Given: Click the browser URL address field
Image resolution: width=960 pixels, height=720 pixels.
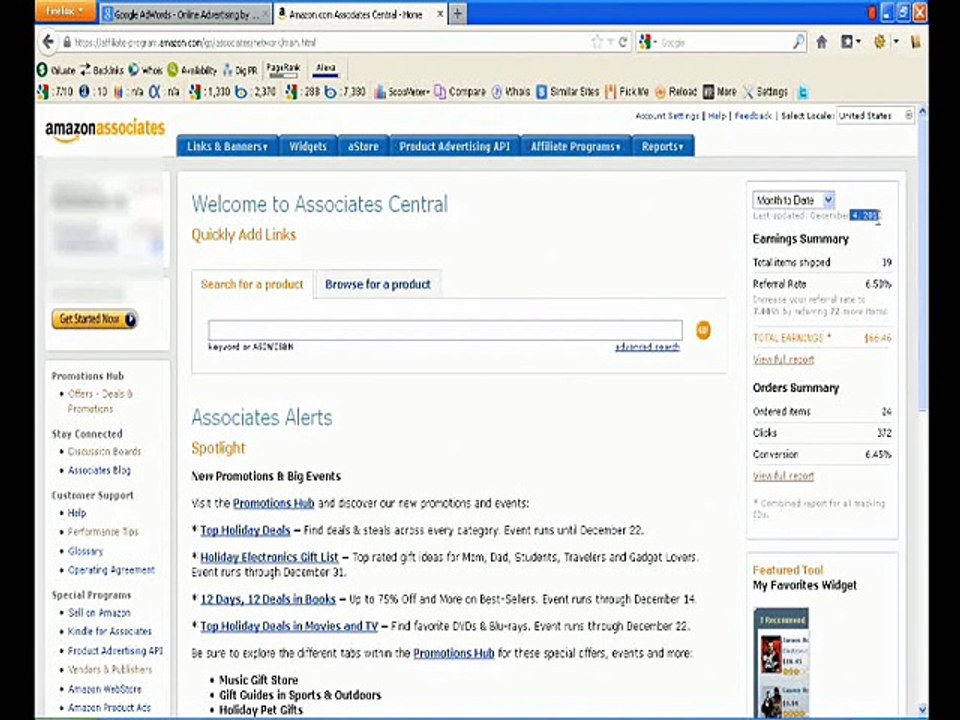Looking at the screenshot, I should (x=331, y=42).
